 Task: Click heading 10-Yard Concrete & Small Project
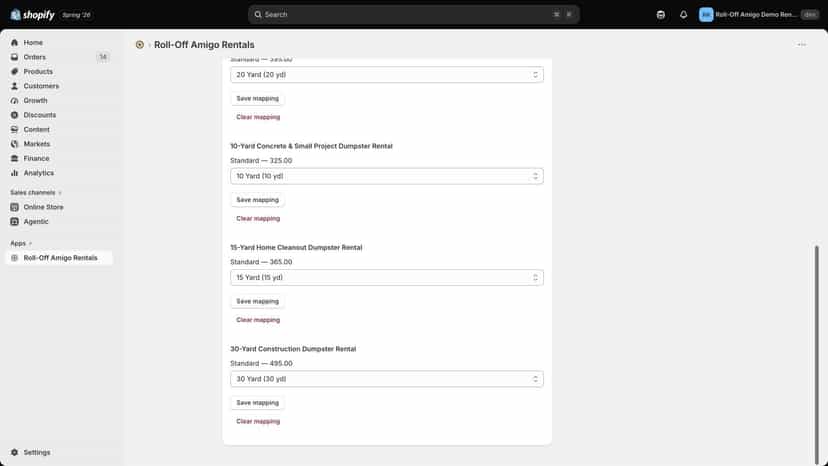coord(312,146)
